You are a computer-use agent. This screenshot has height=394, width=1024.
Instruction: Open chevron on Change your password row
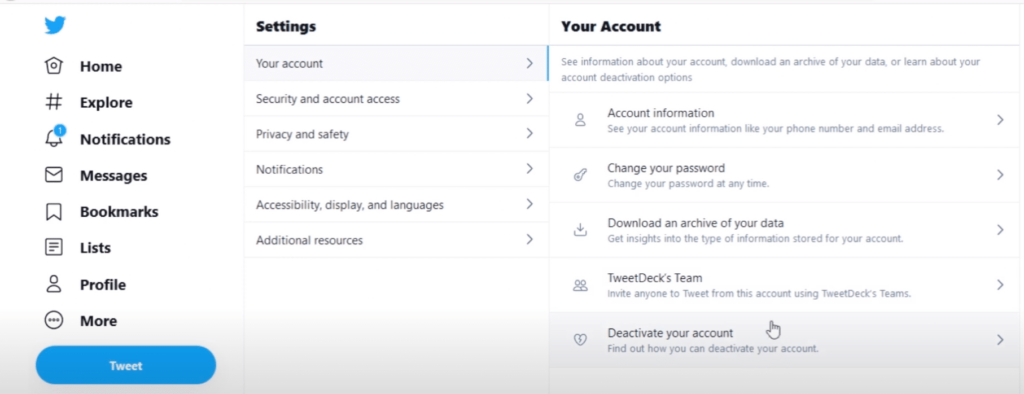pyautogui.click(x=1000, y=174)
